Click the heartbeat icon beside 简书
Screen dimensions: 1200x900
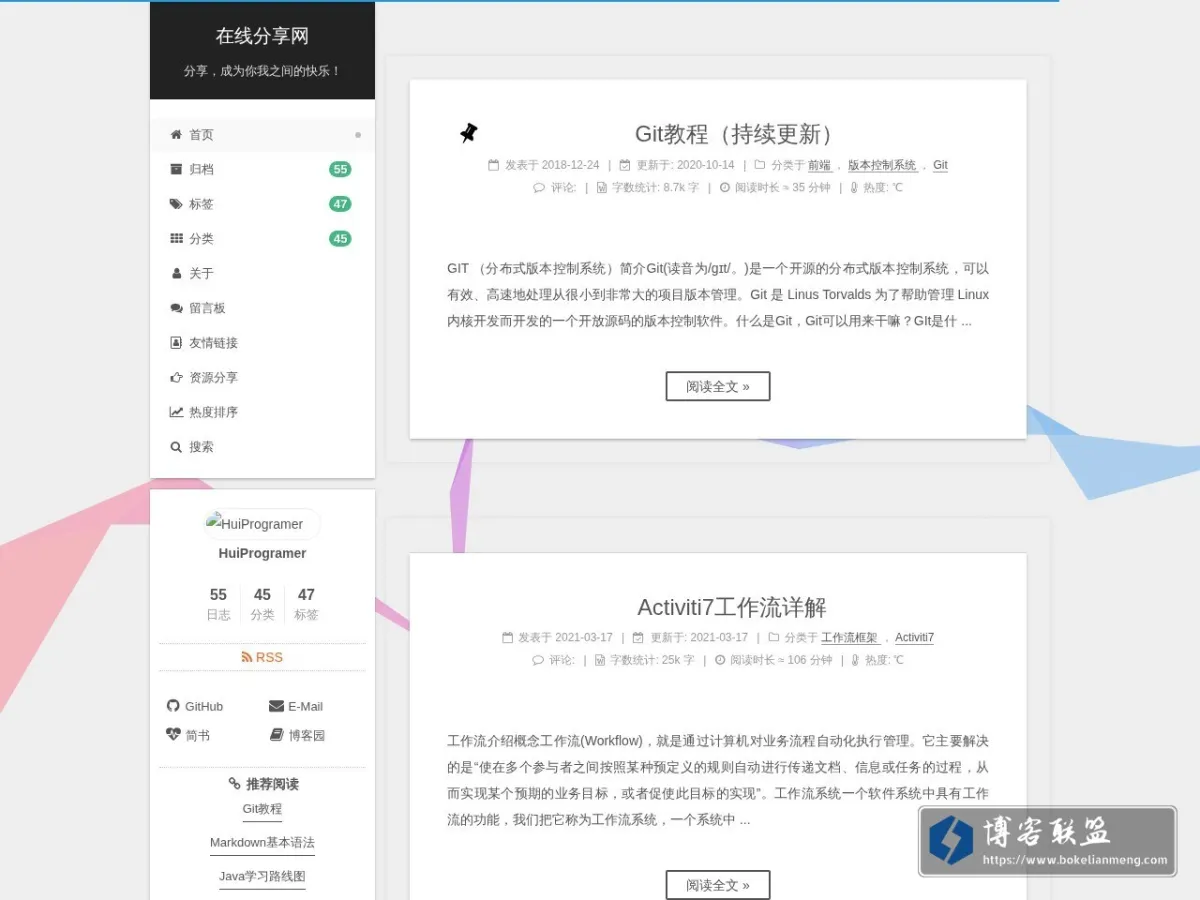[172, 735]
